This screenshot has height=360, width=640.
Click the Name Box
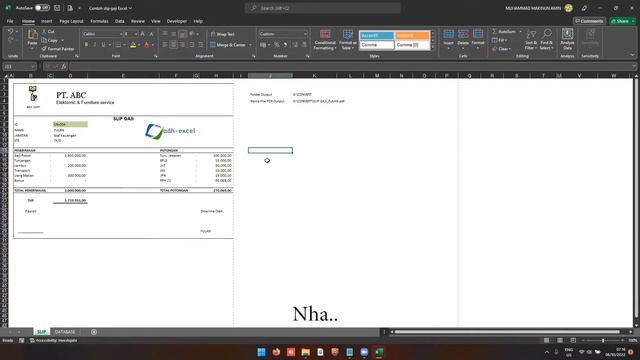point(20,66)
